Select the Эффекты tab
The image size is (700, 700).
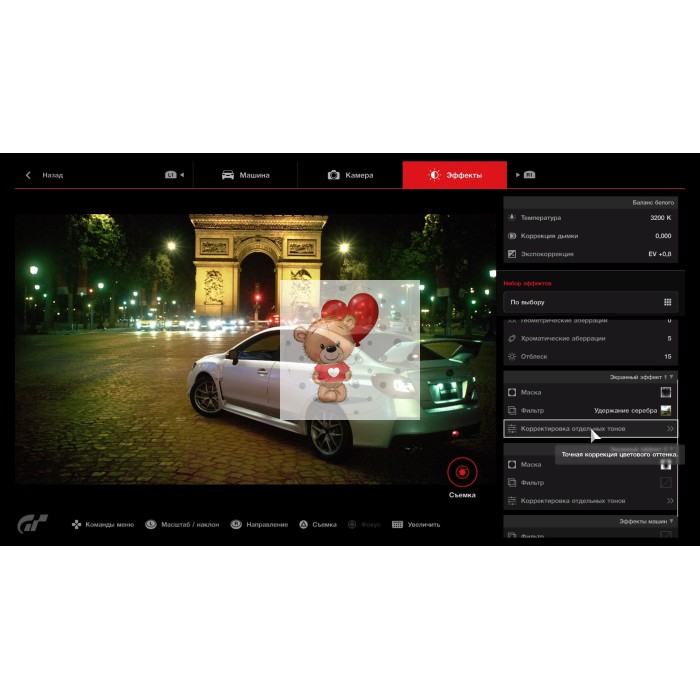tap(455, 175)
